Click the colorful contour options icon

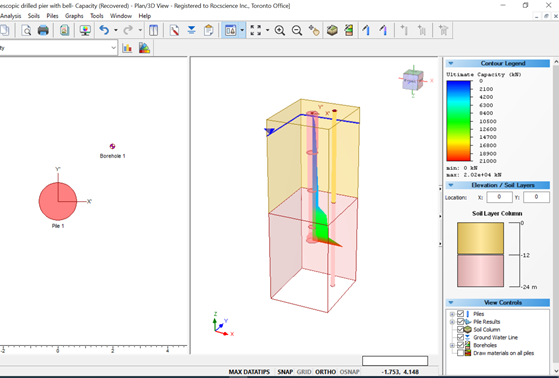144,48
